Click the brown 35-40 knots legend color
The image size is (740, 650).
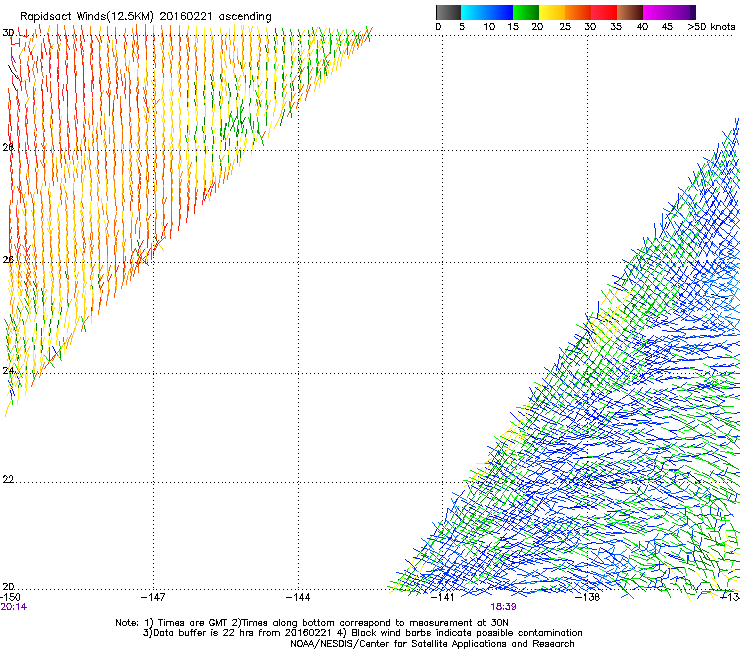click(630, 12)
